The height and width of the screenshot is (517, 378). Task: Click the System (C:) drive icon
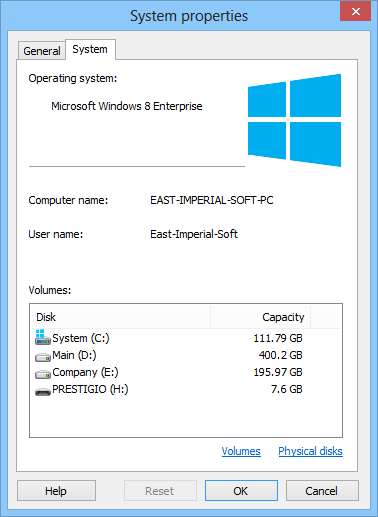pyautogui.click(x=43, y=337)
